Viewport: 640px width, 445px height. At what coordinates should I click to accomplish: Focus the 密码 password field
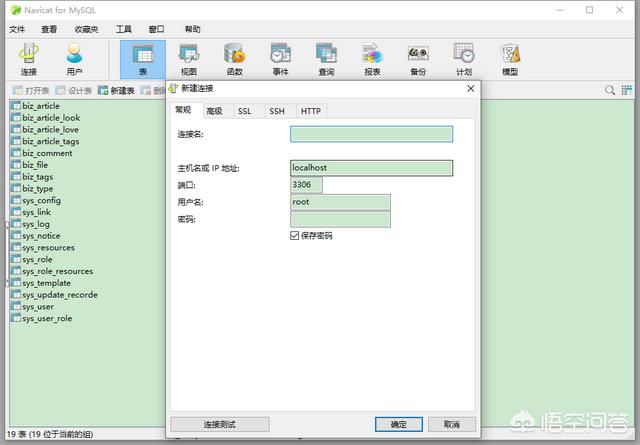(340, 219)
